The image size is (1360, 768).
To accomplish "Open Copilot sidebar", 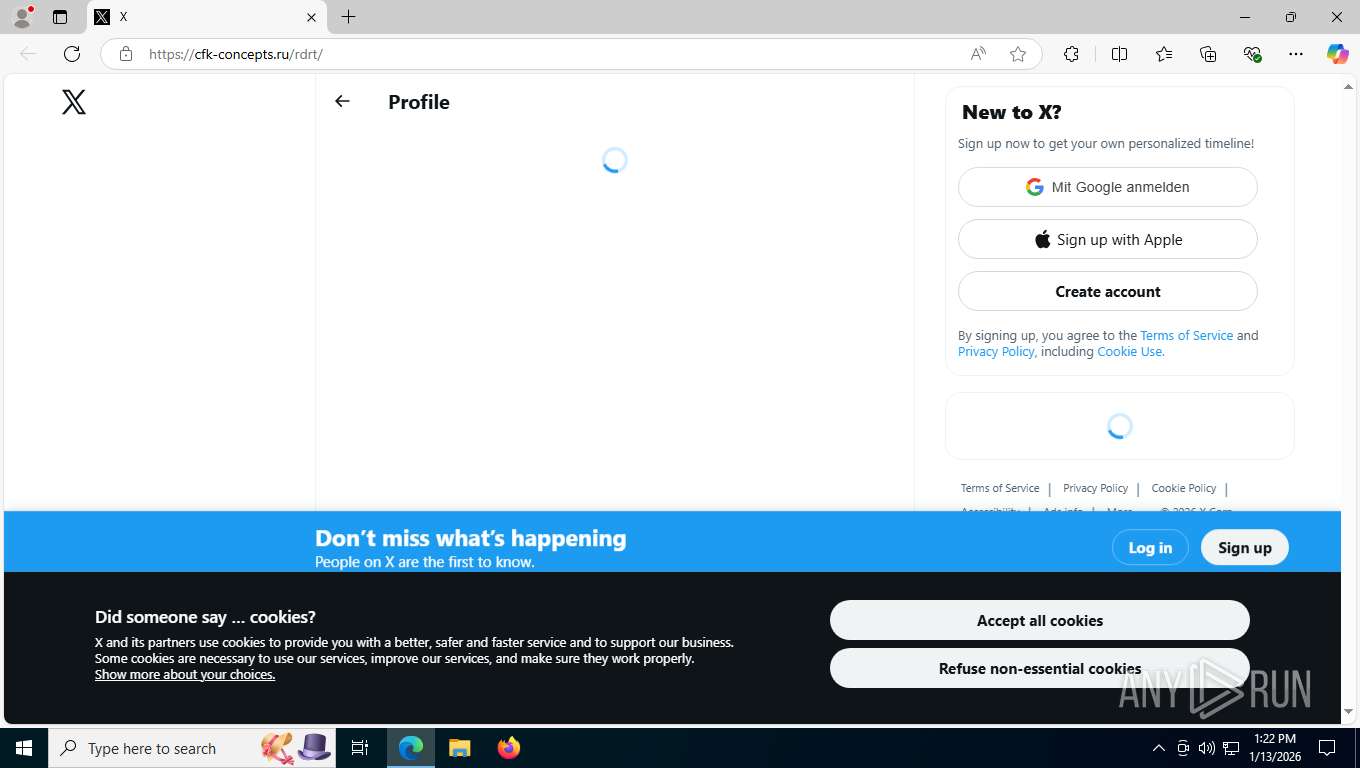I will tap(1337, 54).
